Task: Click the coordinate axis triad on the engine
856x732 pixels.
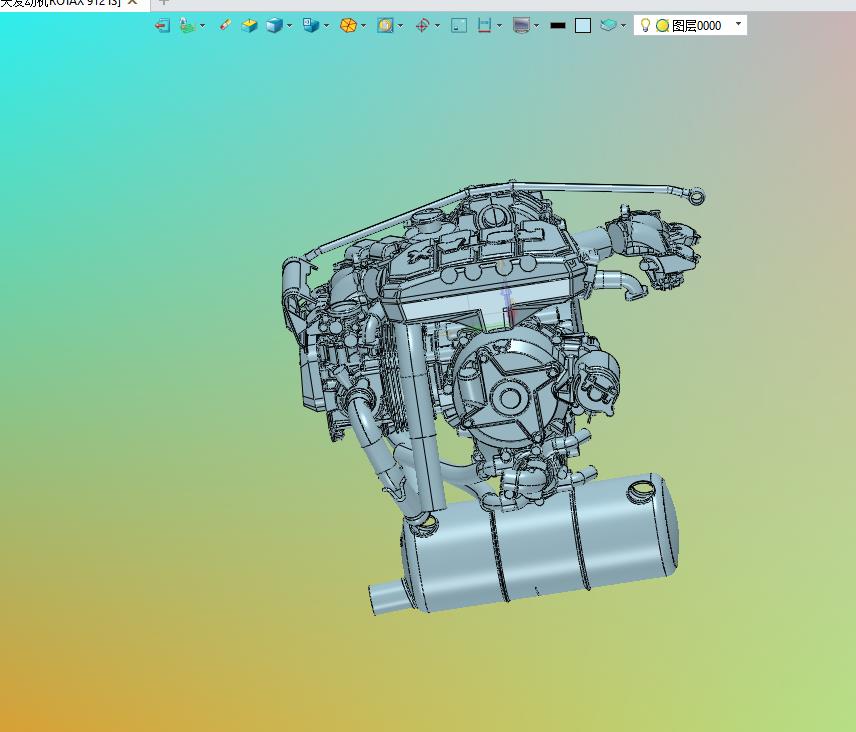Action: pos(507,308)
